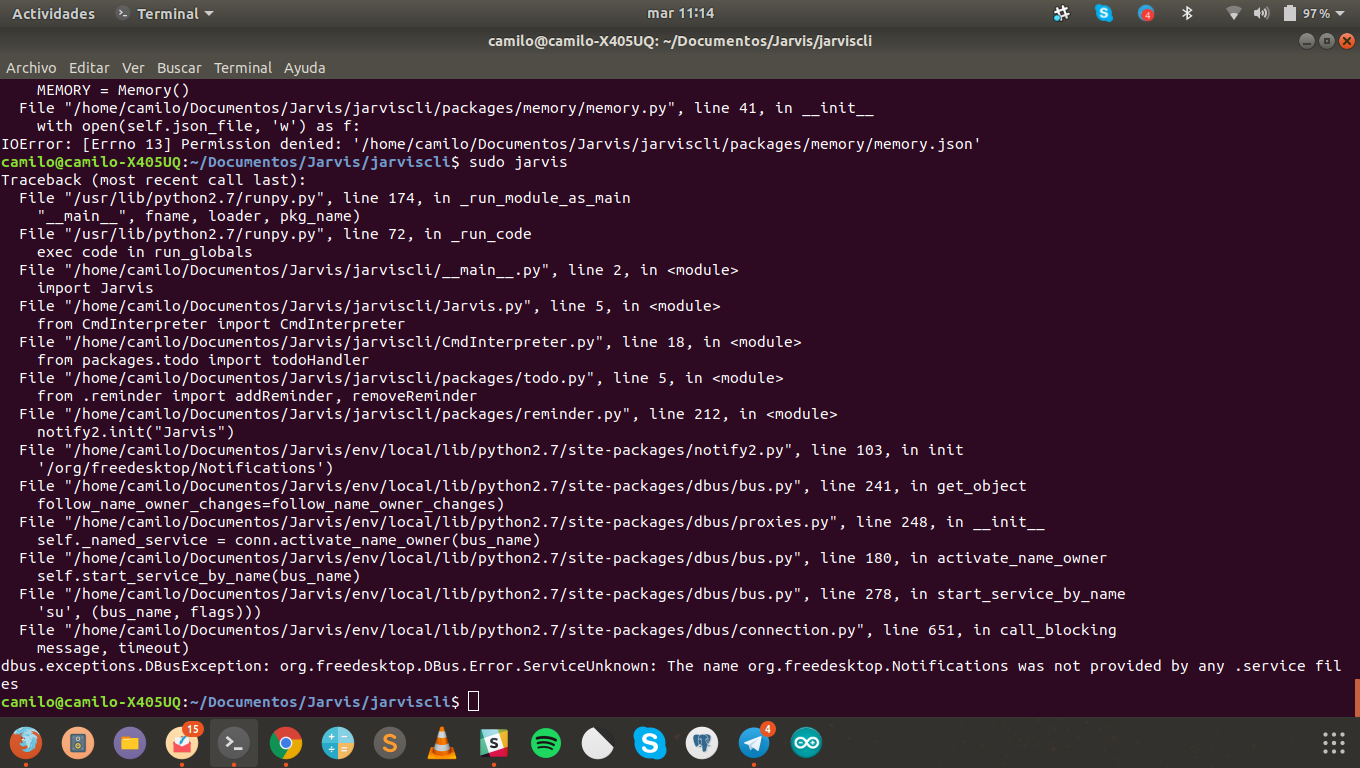Launch Google Chrome from the dock
The image size is (1360, 768).
coord(285,743)
